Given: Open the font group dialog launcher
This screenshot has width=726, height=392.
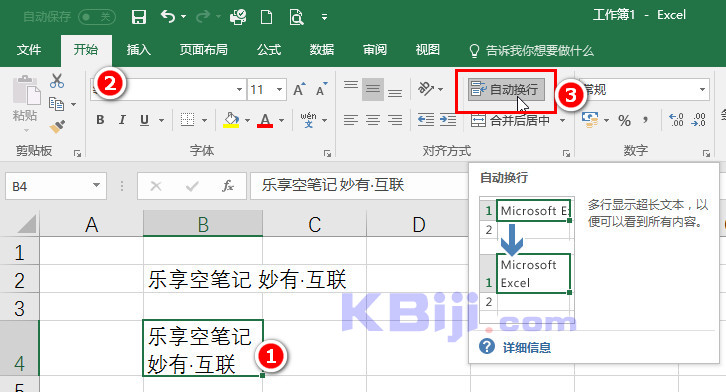Looking at the screenshot, I should tap(327, 153).
